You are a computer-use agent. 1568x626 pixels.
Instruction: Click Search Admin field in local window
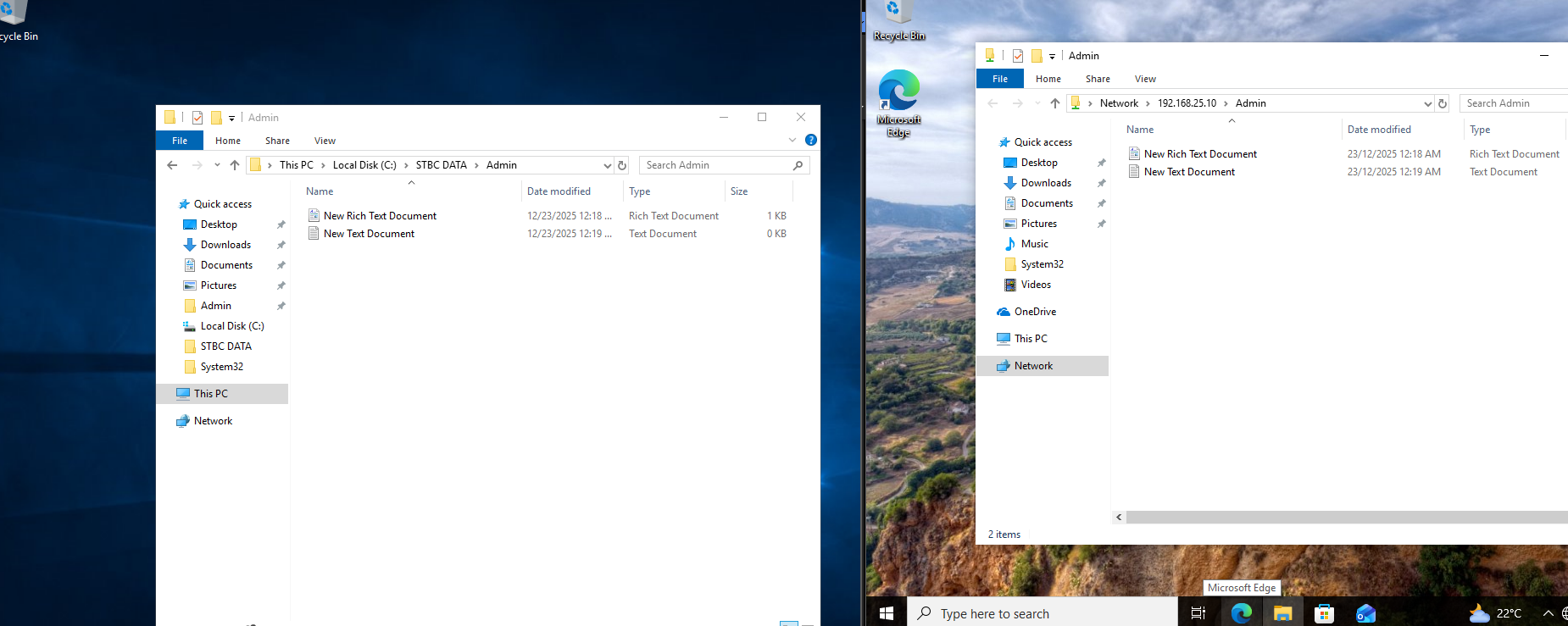pyautogui.click(x=725, y=165)
